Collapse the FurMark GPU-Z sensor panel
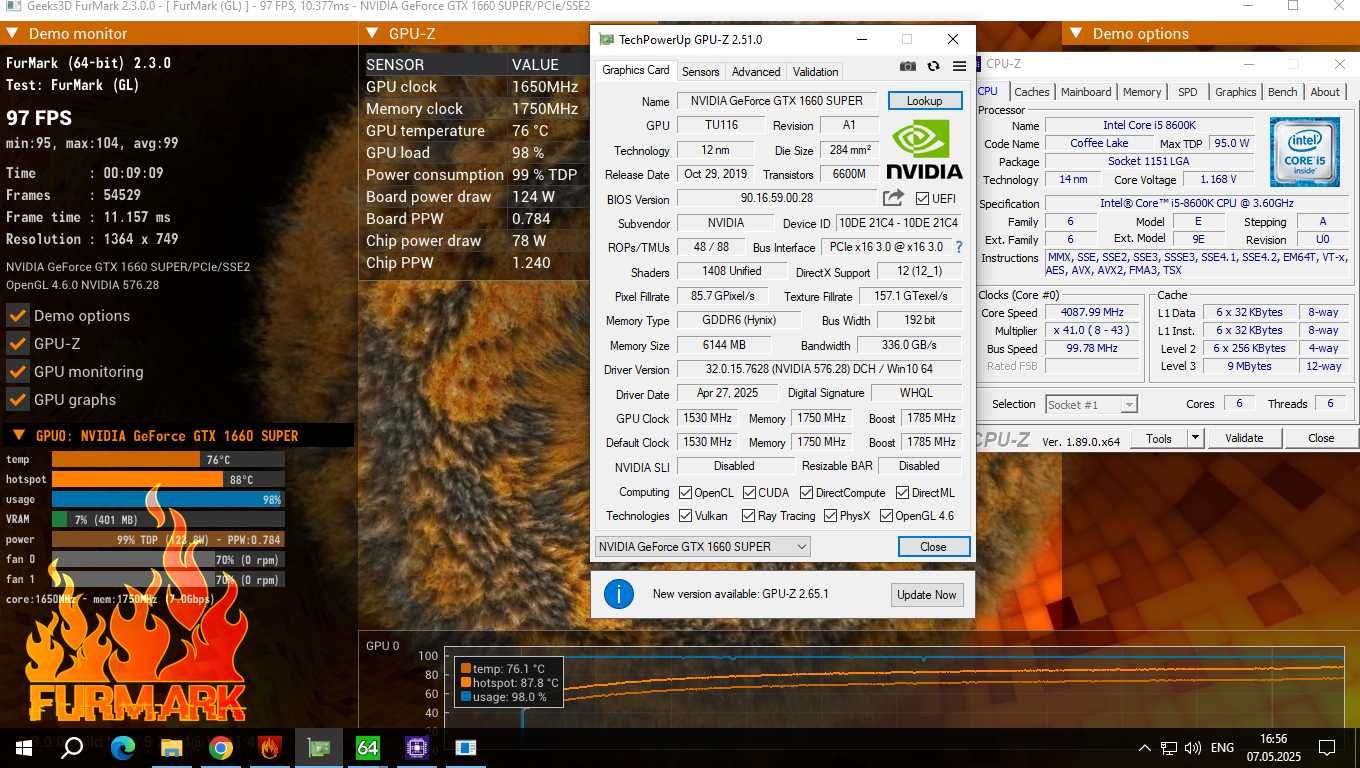The image size is (1360, 768). click(x=373, y=33)
